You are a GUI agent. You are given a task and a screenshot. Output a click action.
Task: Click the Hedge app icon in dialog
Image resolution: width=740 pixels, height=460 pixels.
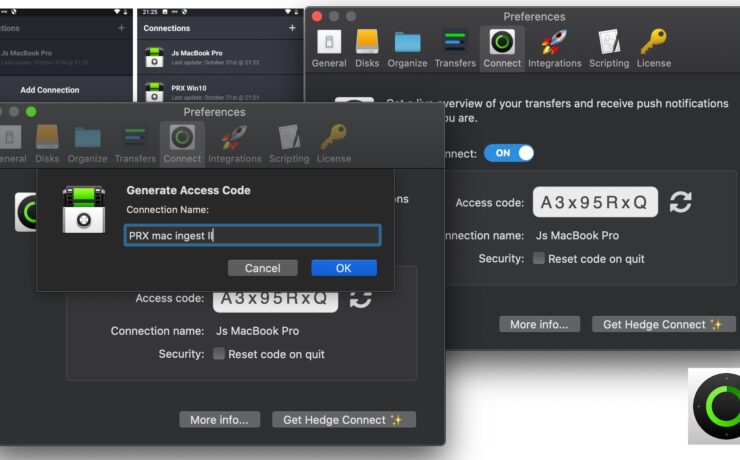point(84,209)
